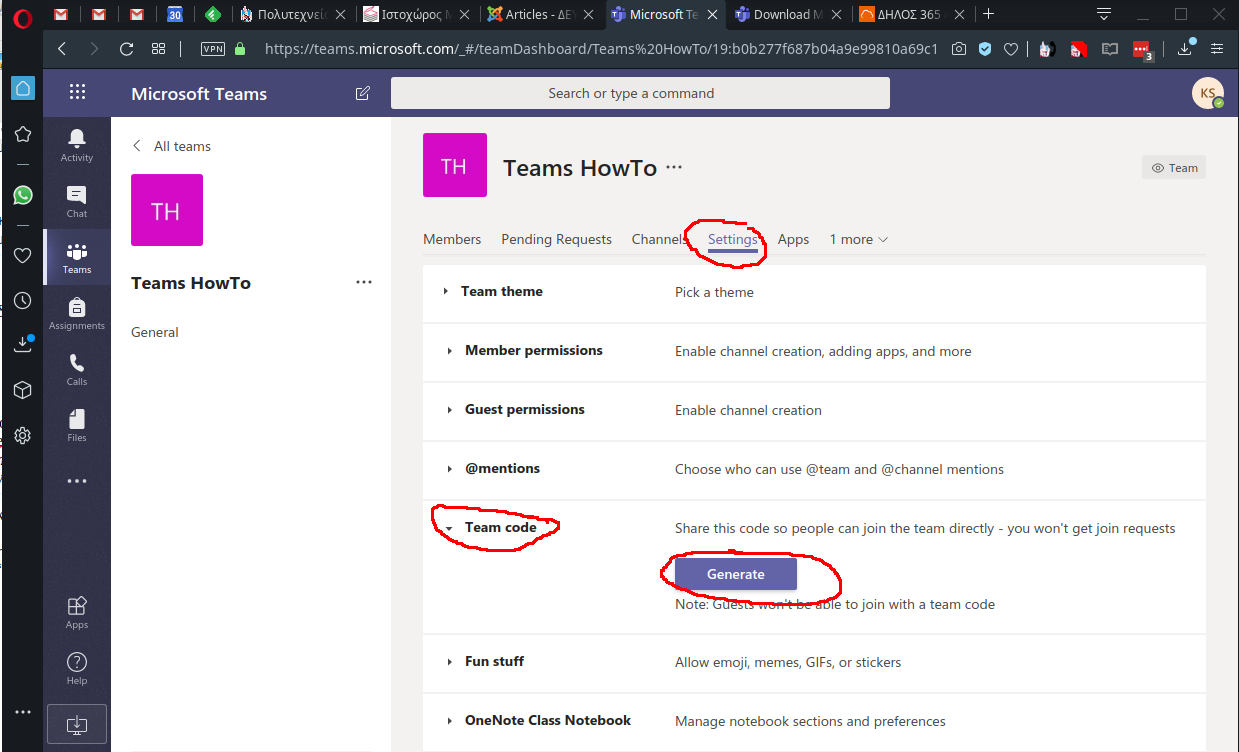Open Assignments from the left rail

tap(77, 313)
